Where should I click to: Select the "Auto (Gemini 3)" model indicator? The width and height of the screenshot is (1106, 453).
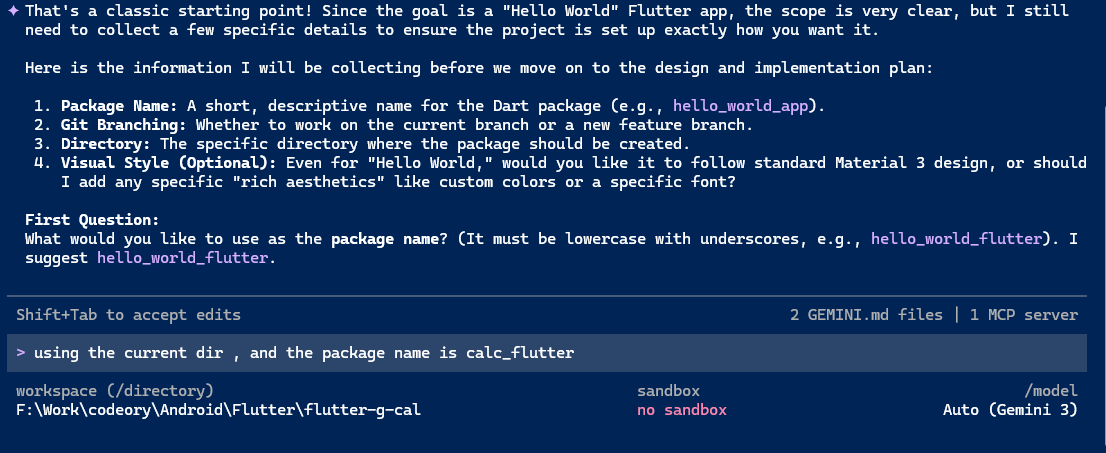click(x=1010, y=410)
